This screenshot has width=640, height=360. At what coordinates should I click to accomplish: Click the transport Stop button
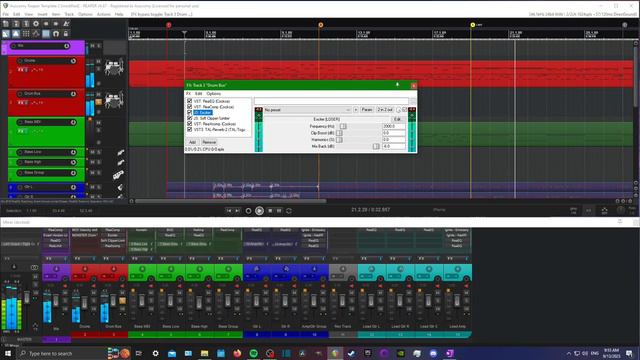[270, 211]
